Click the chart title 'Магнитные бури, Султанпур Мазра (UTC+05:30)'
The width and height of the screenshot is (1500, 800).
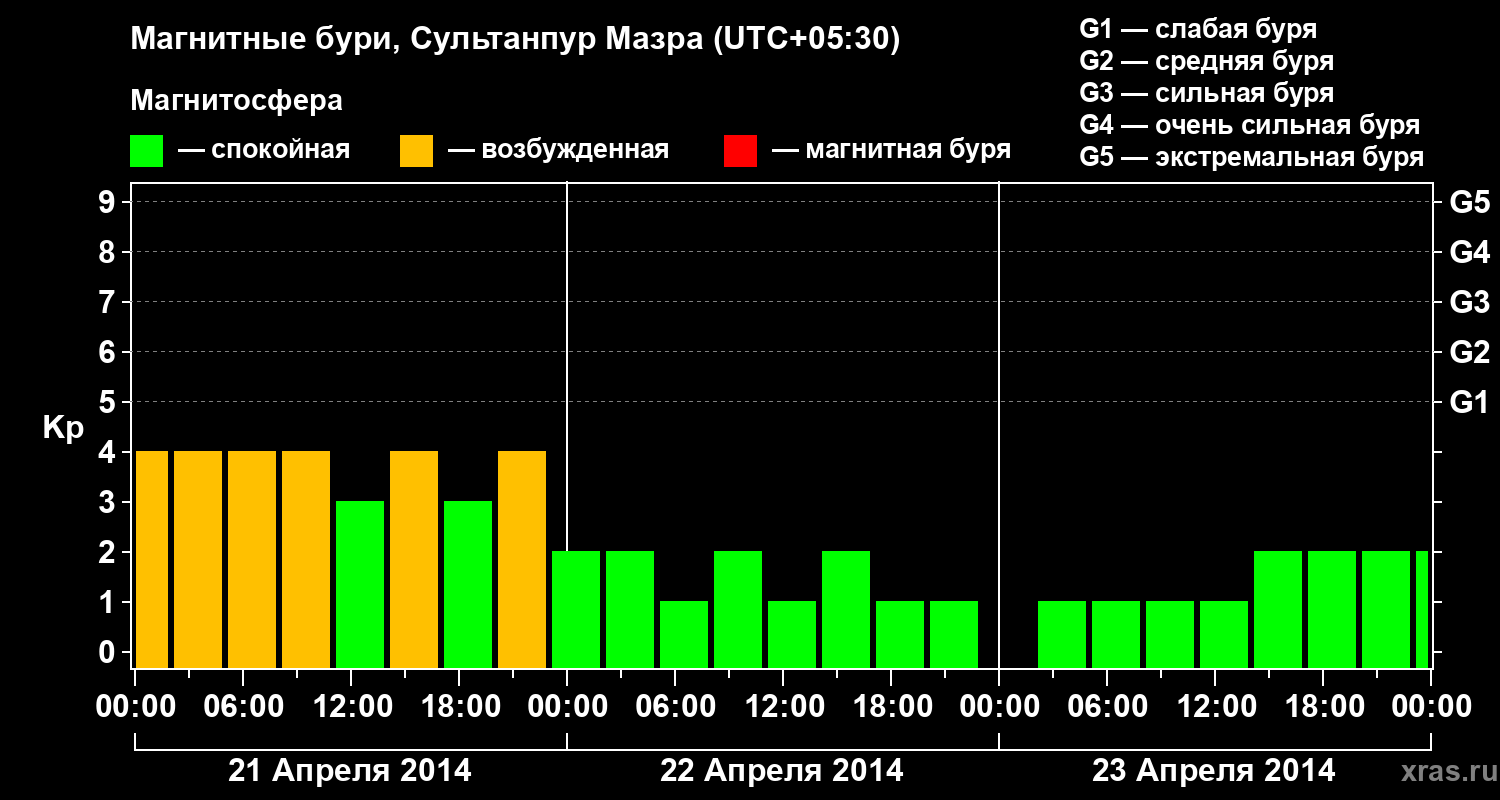tap(516, 40)
